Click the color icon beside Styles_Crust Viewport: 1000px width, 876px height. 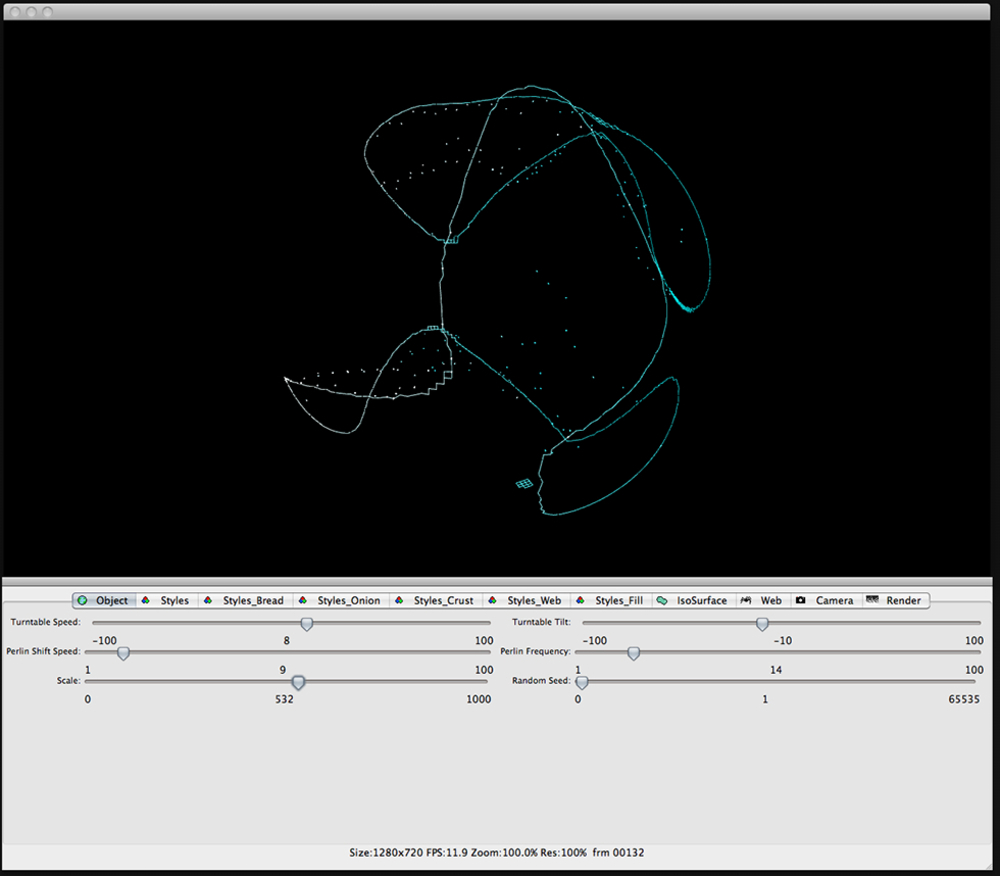399,600
